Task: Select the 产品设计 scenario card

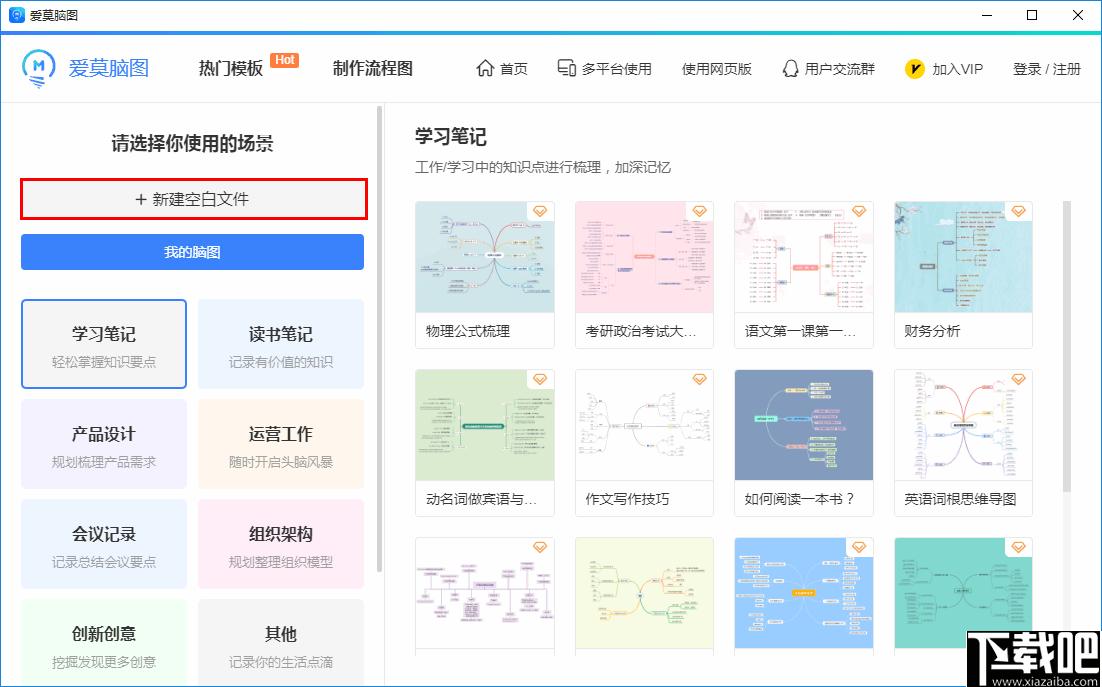Action: pos(104,444)
